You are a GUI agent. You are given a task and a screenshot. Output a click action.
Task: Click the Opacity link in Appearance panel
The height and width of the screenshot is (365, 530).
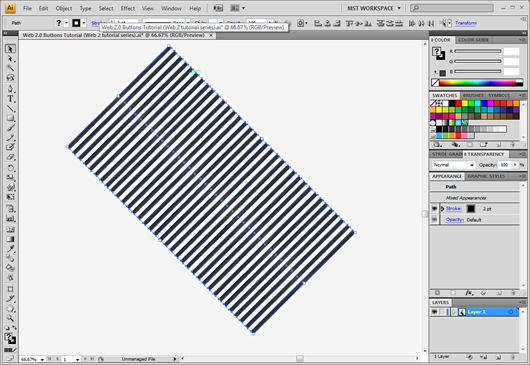(x=455, y=220)
